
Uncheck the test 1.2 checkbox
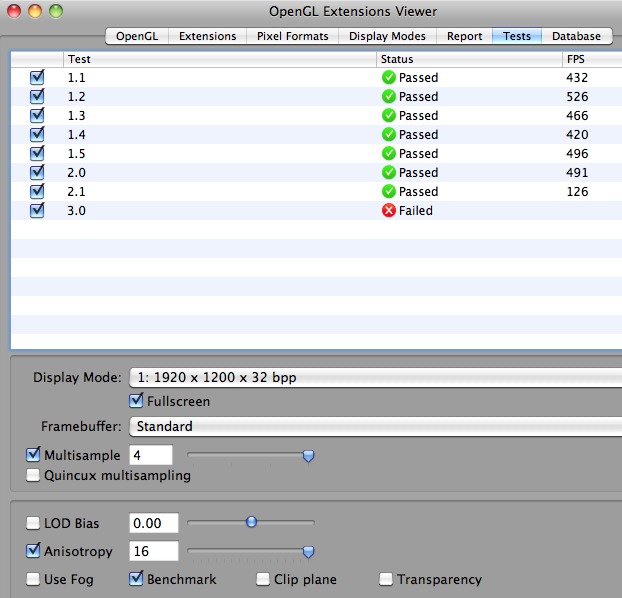click(37, 96)
